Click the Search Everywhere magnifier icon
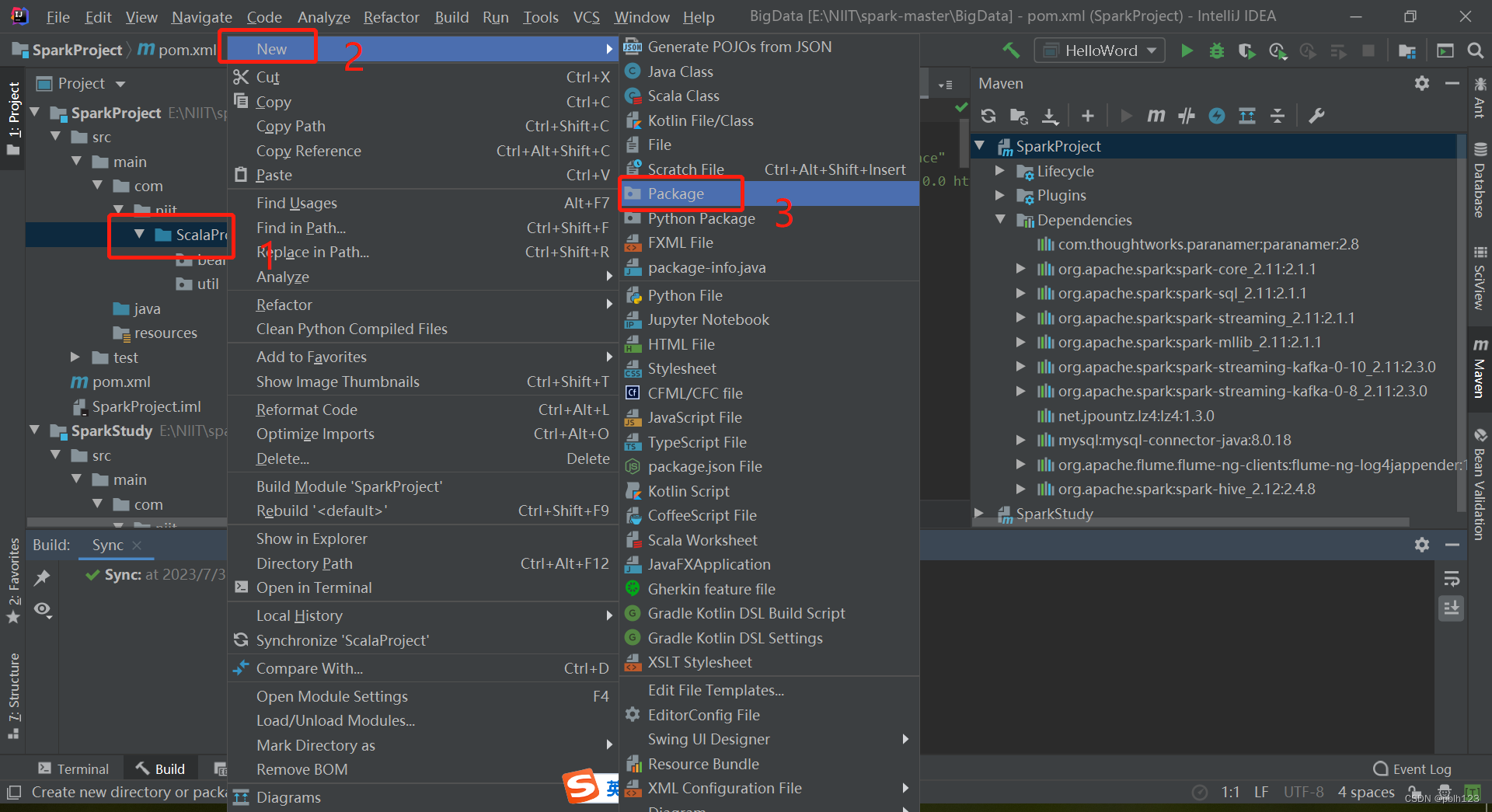The image size is (1492, 812). click(1475, 51)
